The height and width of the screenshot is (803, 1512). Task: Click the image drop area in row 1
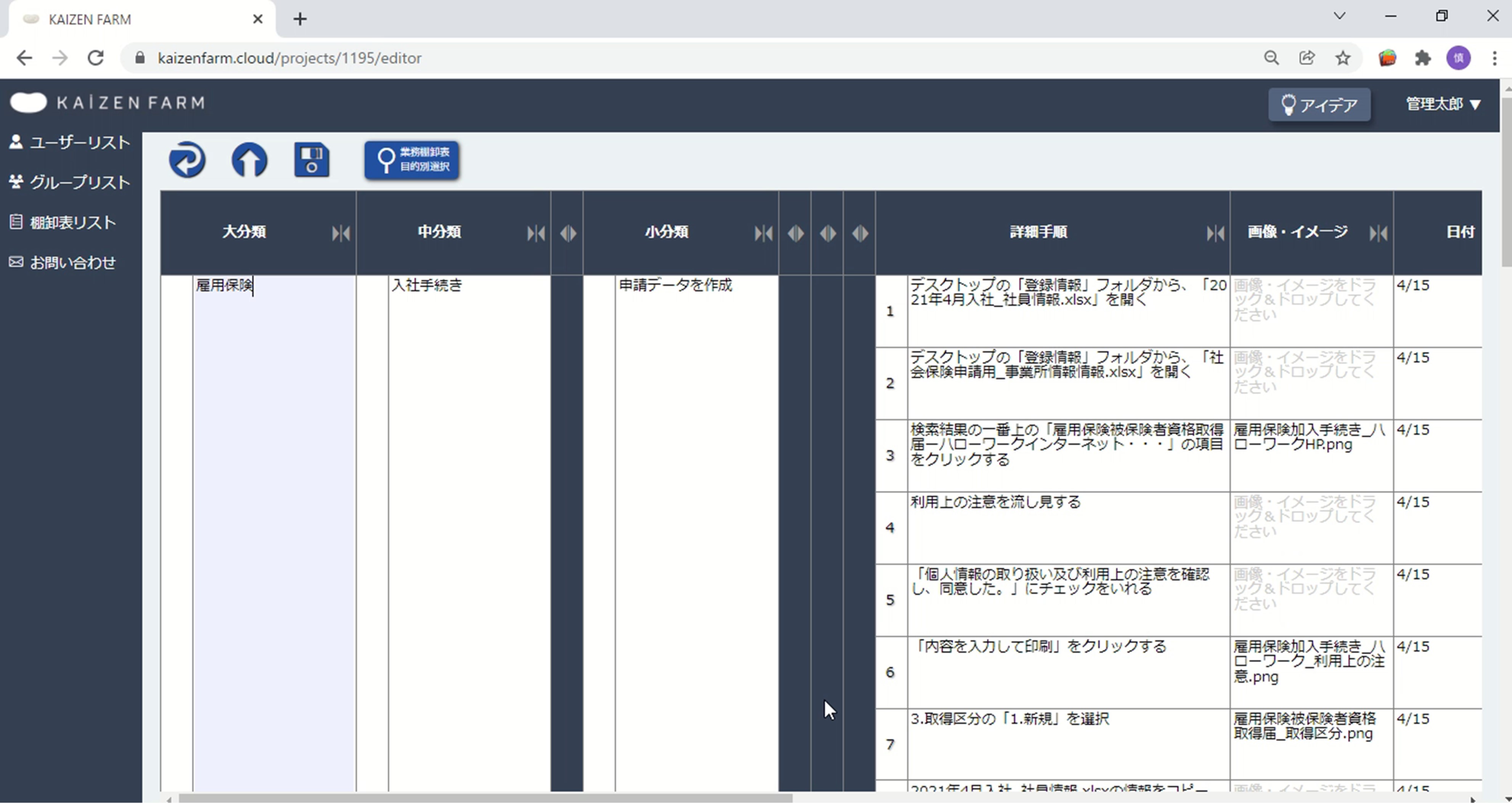(1311, 311)
